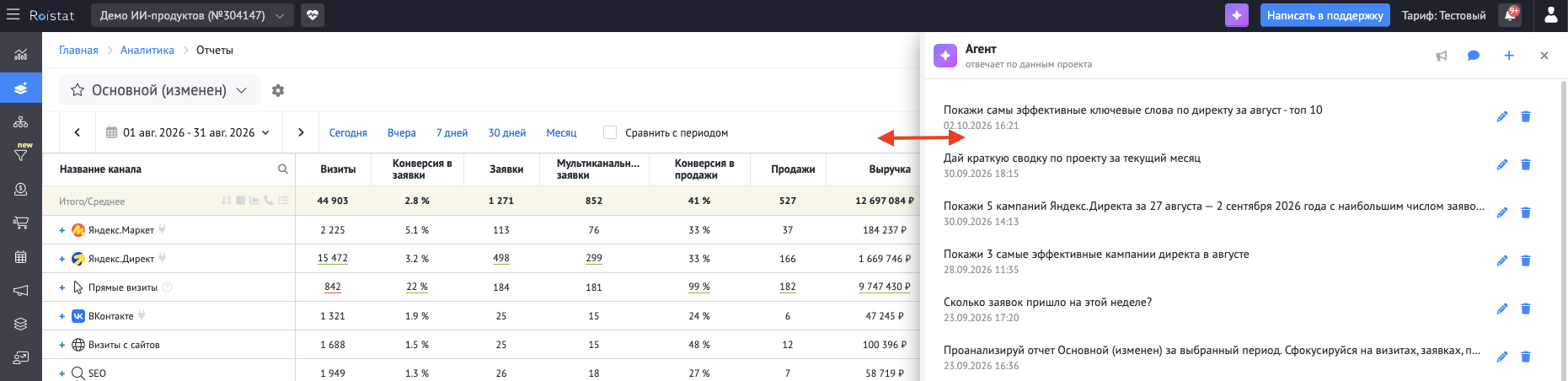This screenshot has width=1568, height=381.
Task: Select the 'Месяц' period tab
Action: coord(561,132)
